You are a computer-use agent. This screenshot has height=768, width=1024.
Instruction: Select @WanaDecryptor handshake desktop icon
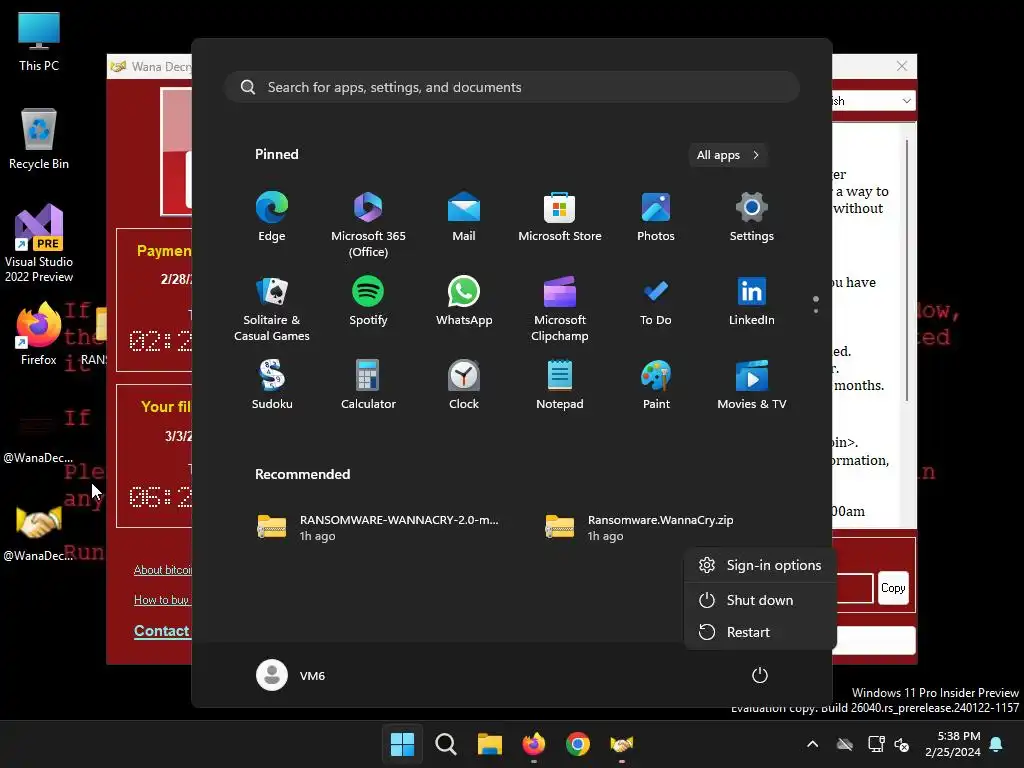pyautogui.click(x=39, y=532)
